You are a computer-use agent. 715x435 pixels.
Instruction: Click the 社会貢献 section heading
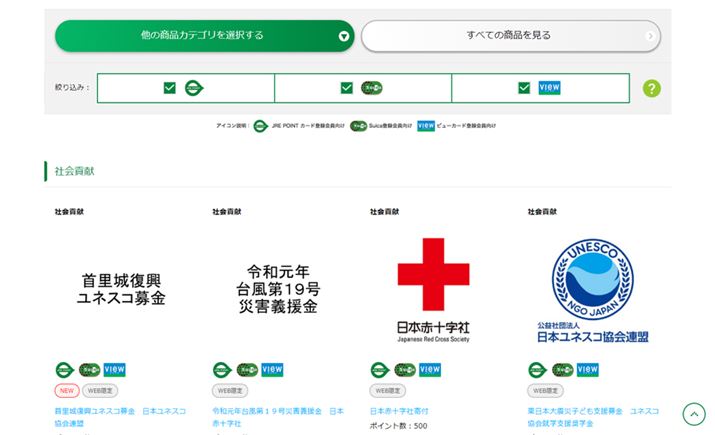[74, 171]
